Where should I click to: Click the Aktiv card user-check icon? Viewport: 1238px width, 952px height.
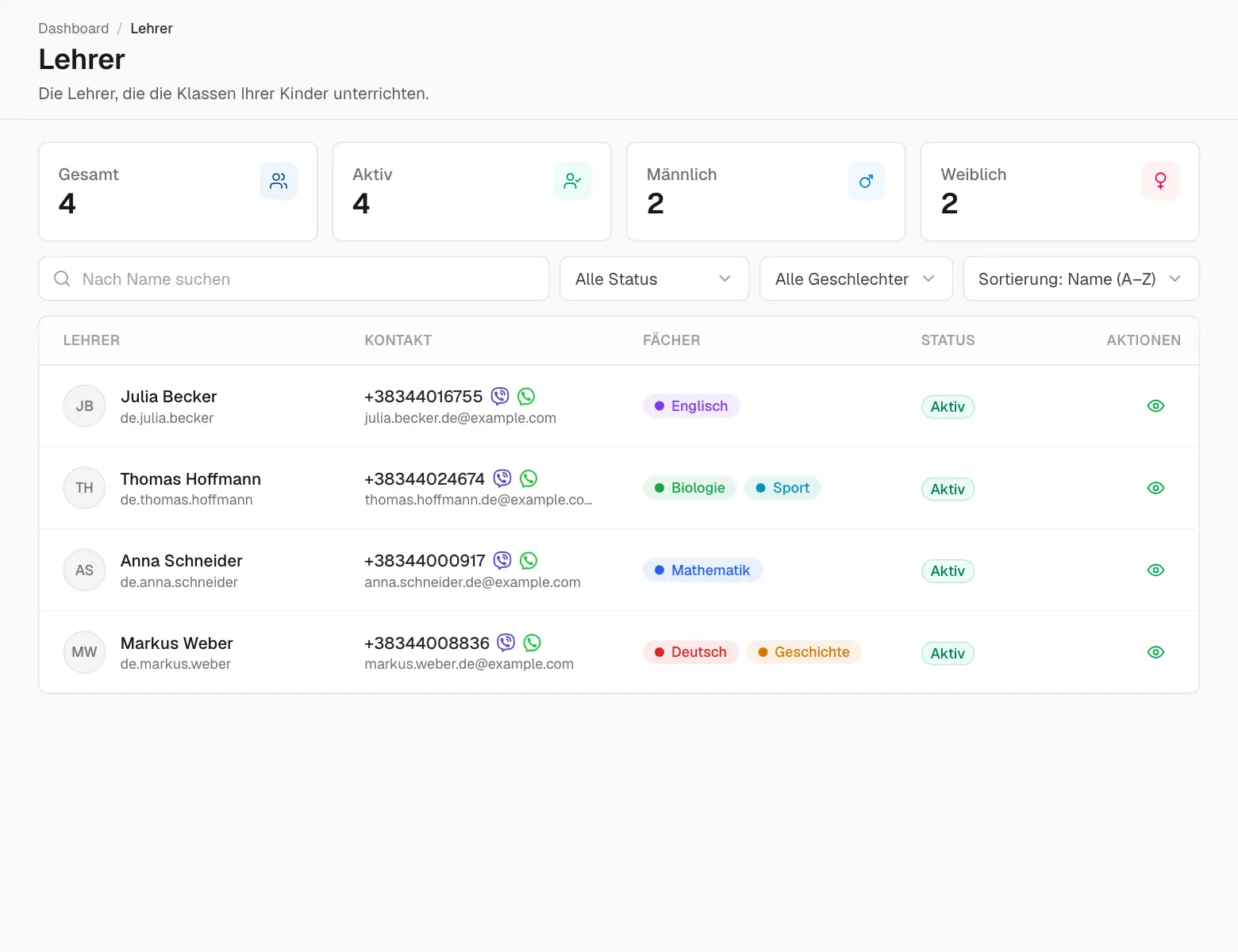point(572,182)
